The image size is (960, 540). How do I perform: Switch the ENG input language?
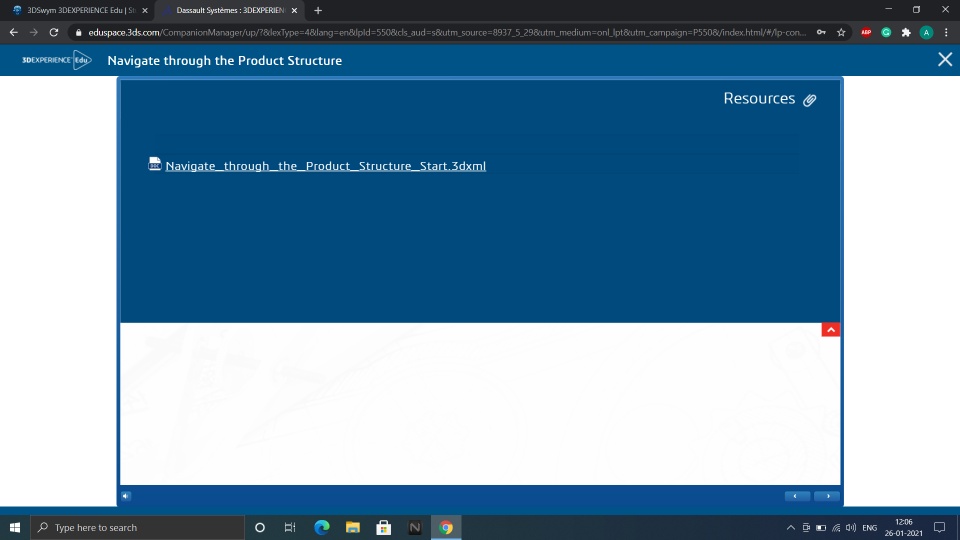pyautogui.click(x=869, y=527)
